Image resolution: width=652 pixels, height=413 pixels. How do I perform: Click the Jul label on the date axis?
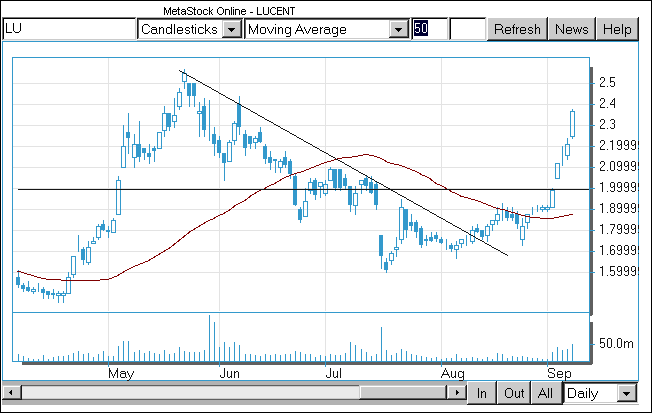[333, 373]
